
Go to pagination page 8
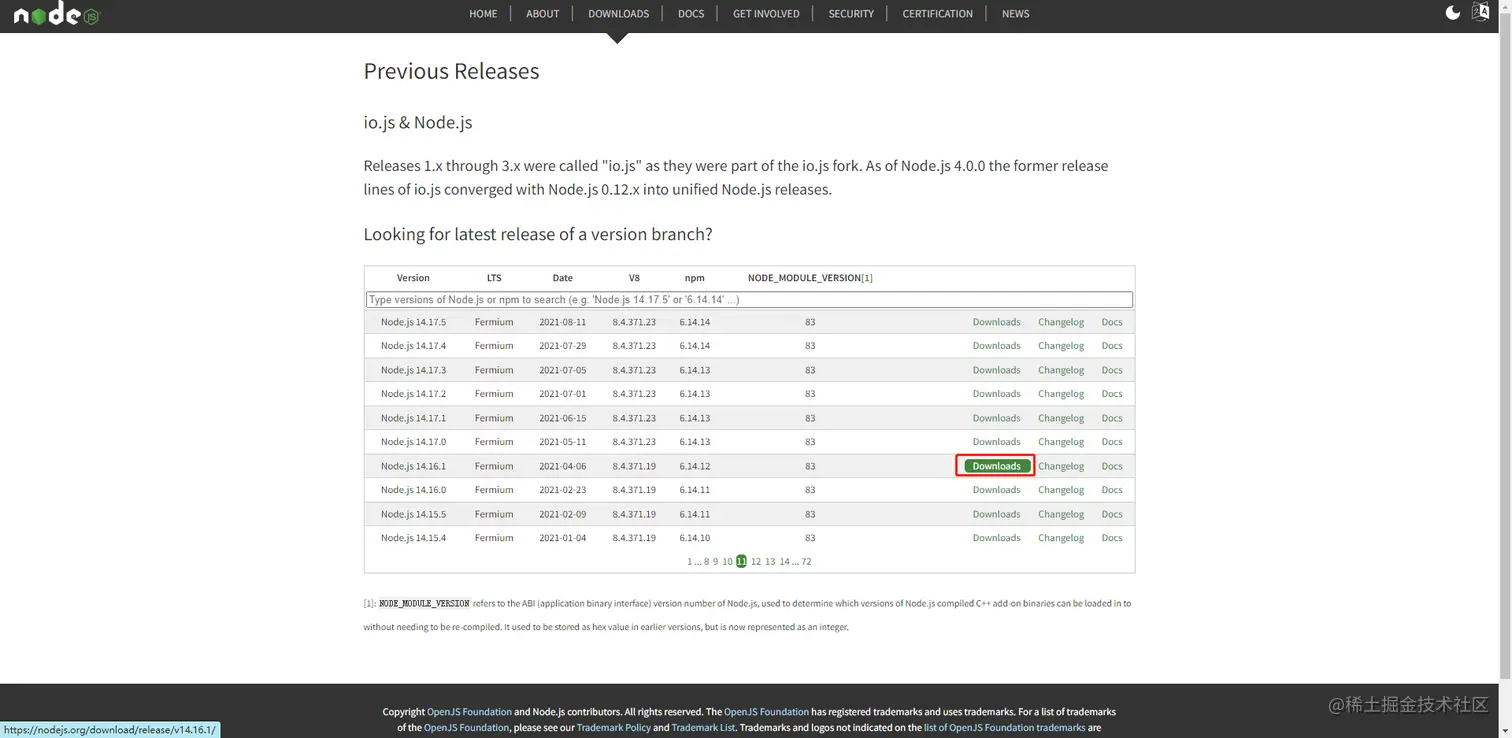tap(706, 562)
